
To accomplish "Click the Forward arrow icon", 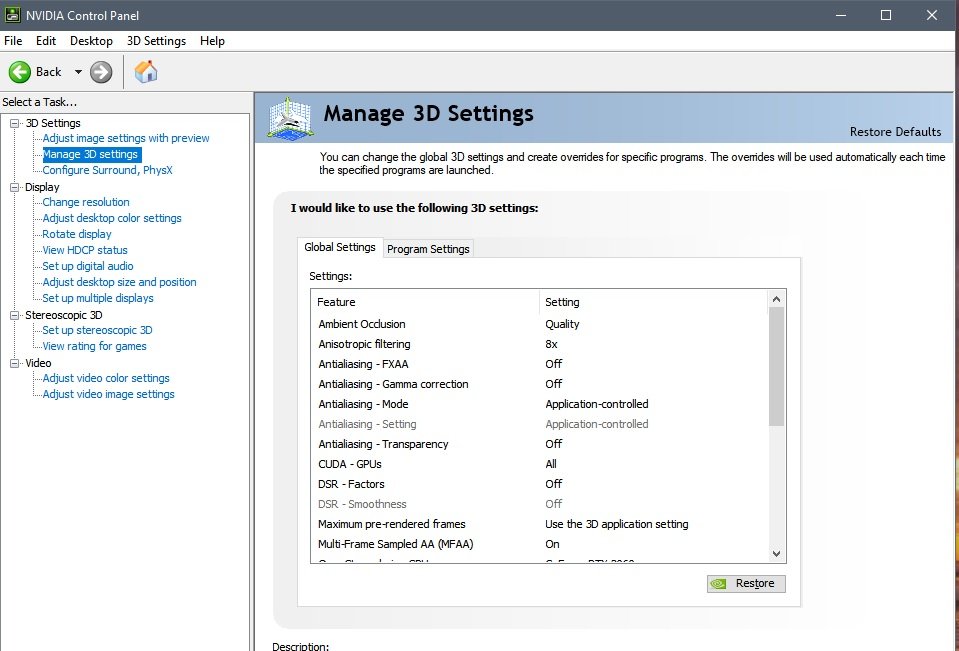I will click(x=101, y=72).
